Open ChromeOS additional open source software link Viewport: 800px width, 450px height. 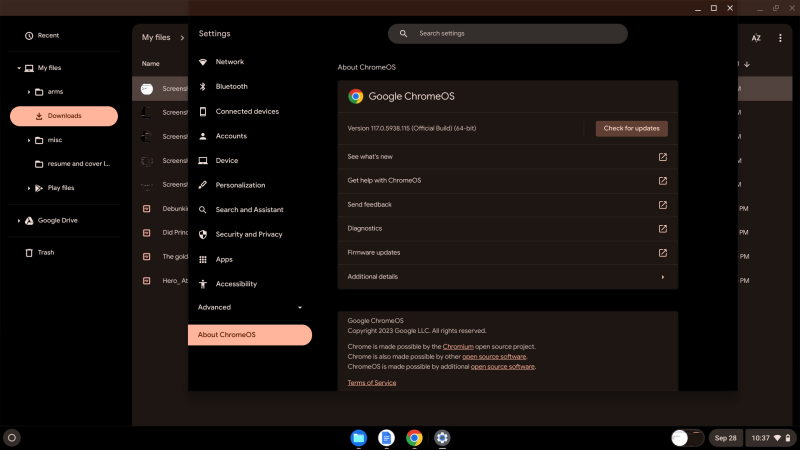click(503, 367)
